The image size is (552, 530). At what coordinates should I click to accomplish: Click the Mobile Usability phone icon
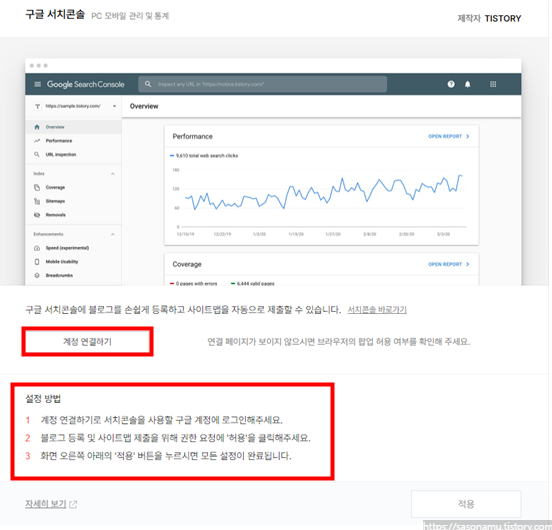coord(37,261)
